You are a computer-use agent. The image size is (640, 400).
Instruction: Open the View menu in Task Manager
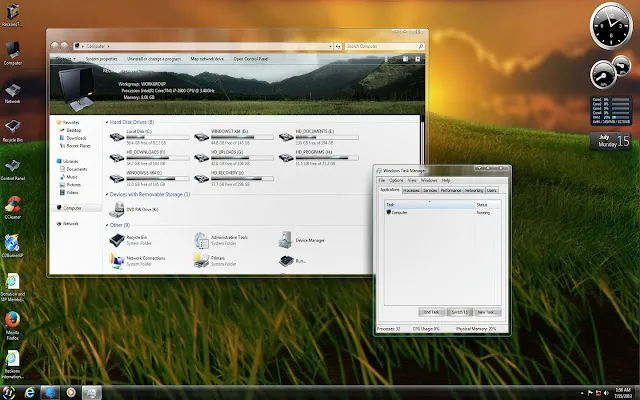412,180
